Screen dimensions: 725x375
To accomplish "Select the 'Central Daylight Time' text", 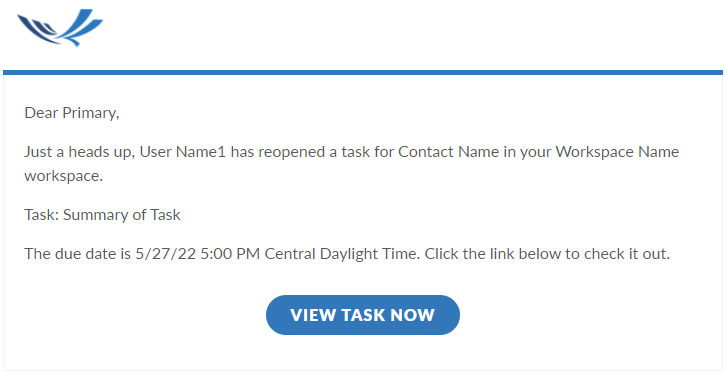I will click(343, 254).
